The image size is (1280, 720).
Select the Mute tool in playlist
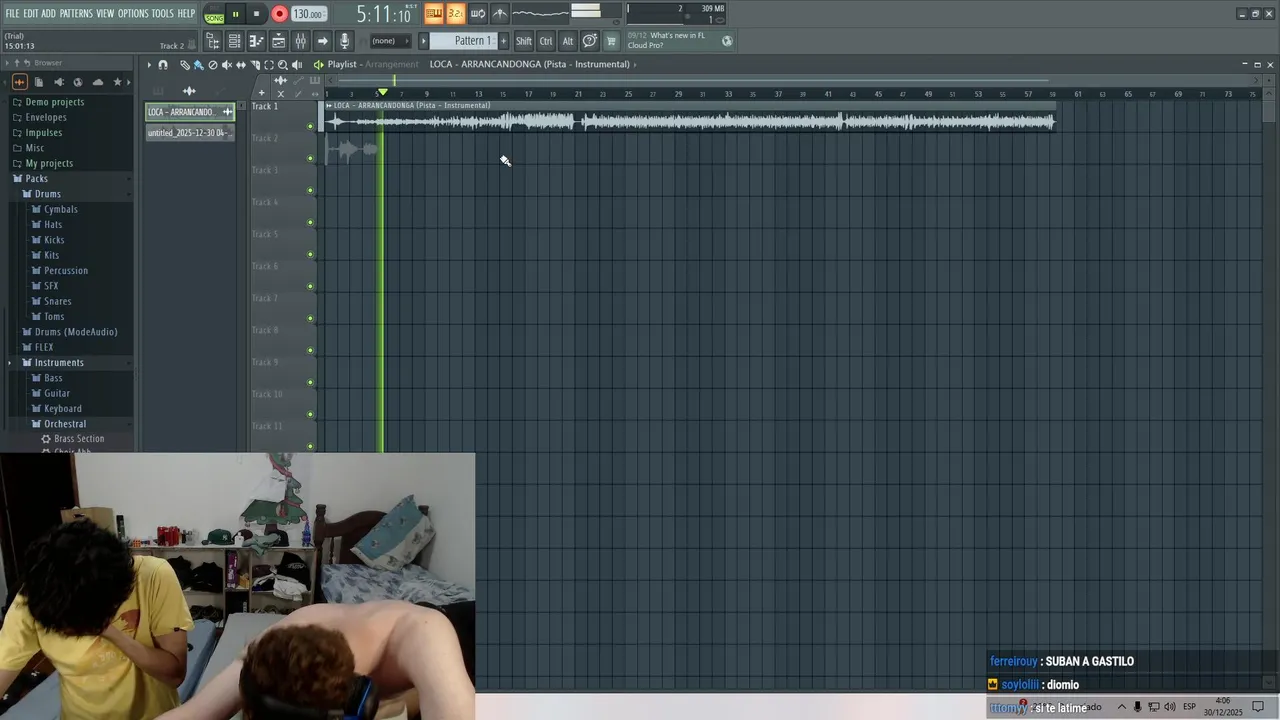click(x=226, y=64)
